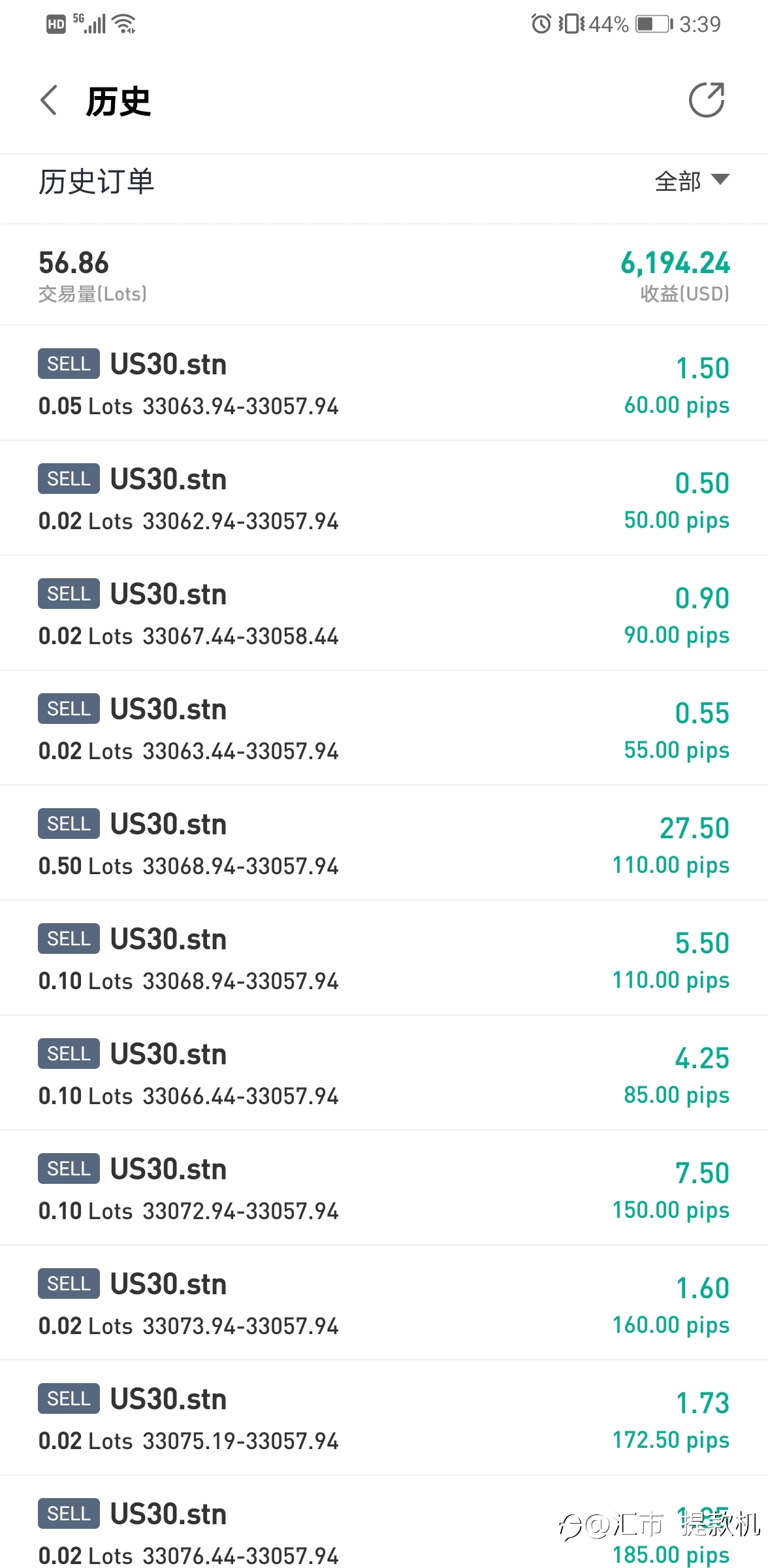Viewport: 768px width, 1568px height.
Task: Open order 33066.44-33057.94 with 4.25 profit
Action: pyautogui.click(x=384, y=1073)
